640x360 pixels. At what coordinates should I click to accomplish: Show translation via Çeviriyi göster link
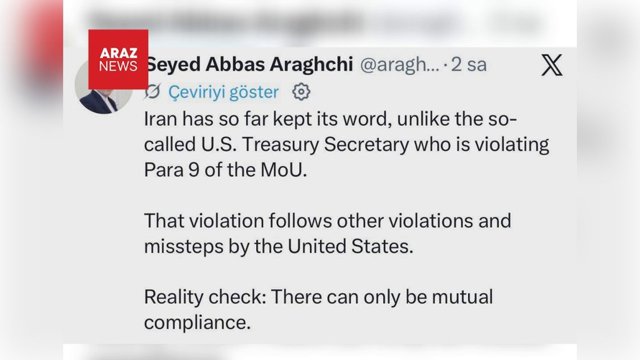click(x=224, y=92)
